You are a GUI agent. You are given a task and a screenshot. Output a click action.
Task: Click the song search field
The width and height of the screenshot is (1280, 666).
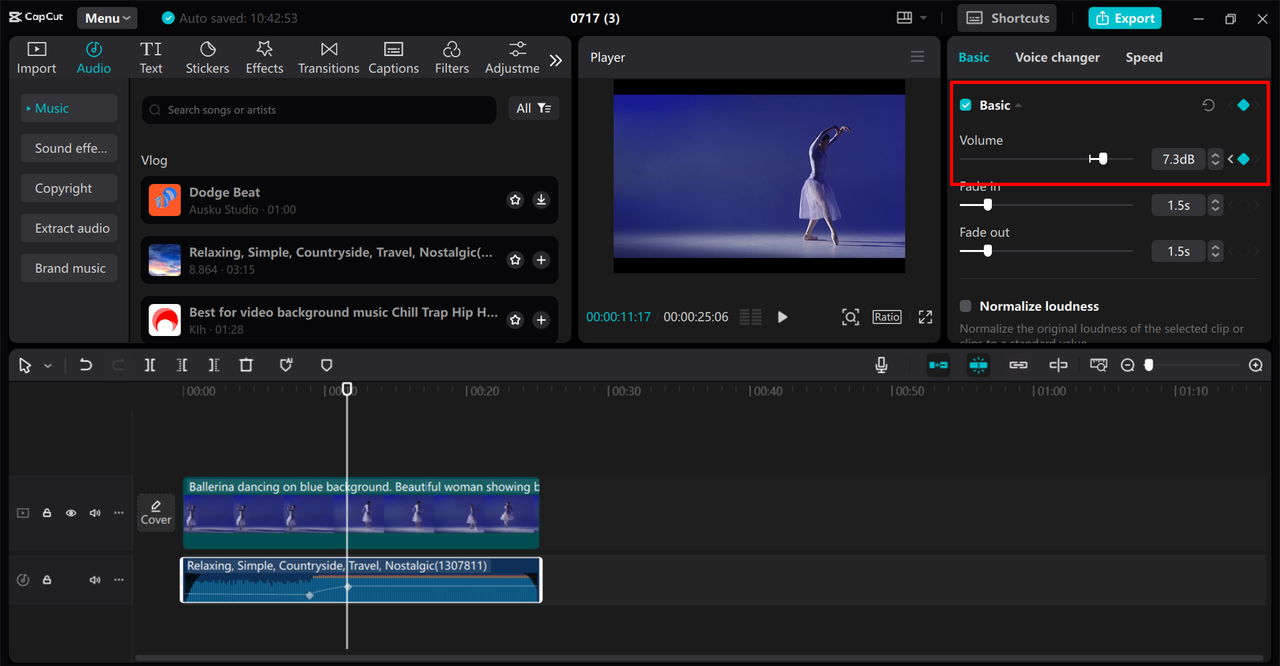coord(319,110)
